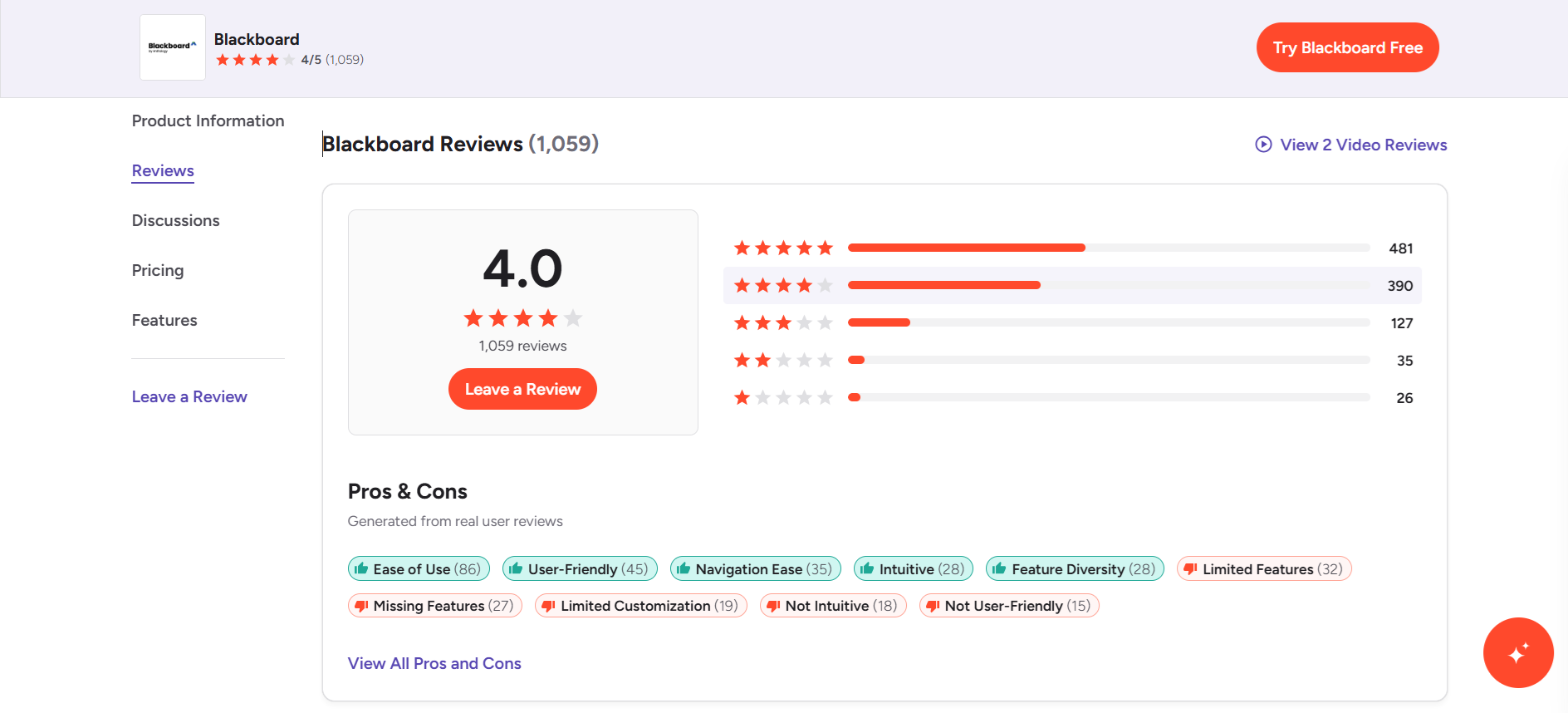Select the Limited Features (32) tag

(1264, 568)
